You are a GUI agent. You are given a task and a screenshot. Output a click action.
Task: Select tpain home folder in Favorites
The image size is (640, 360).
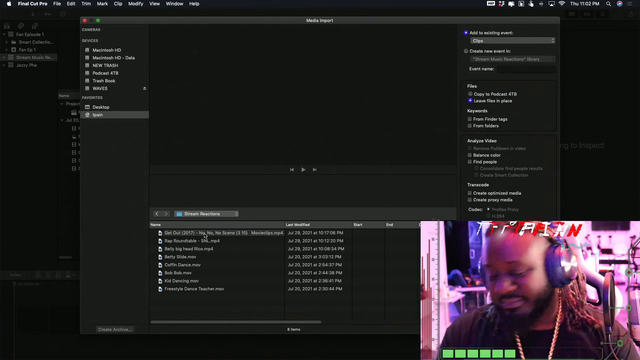pos(114,115)
